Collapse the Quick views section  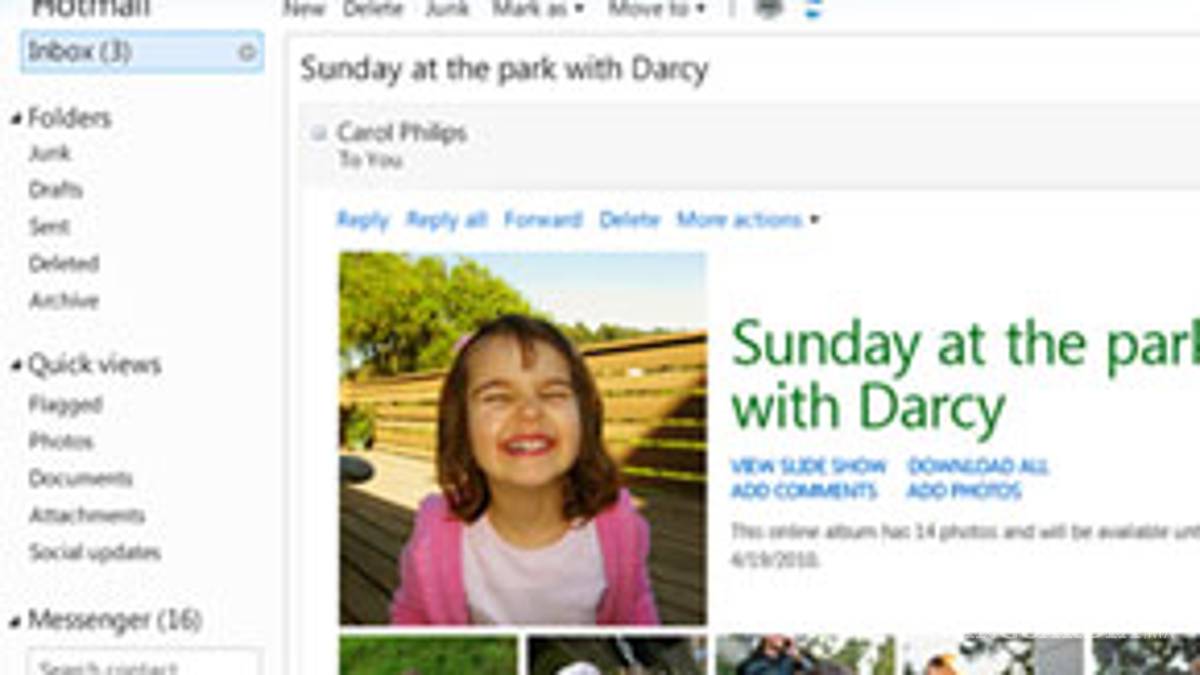(x=15, y=367)
